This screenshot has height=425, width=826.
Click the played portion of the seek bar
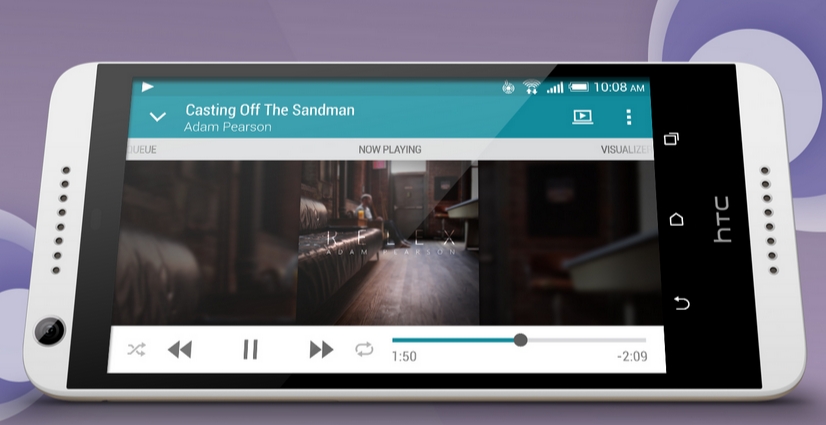point(453,340)
